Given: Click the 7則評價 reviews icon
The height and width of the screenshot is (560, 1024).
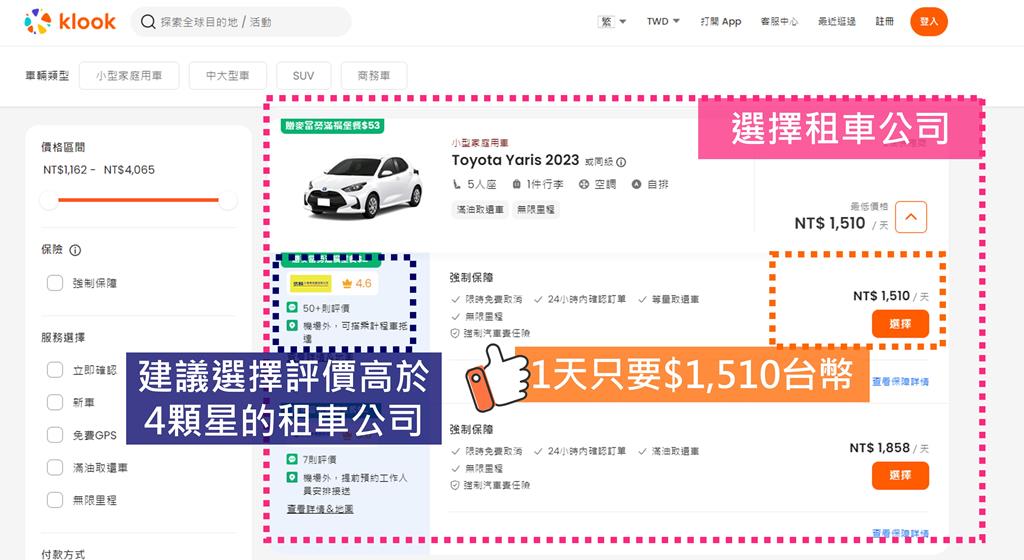Looking at the screenshot, I should (x=293, y=459).
